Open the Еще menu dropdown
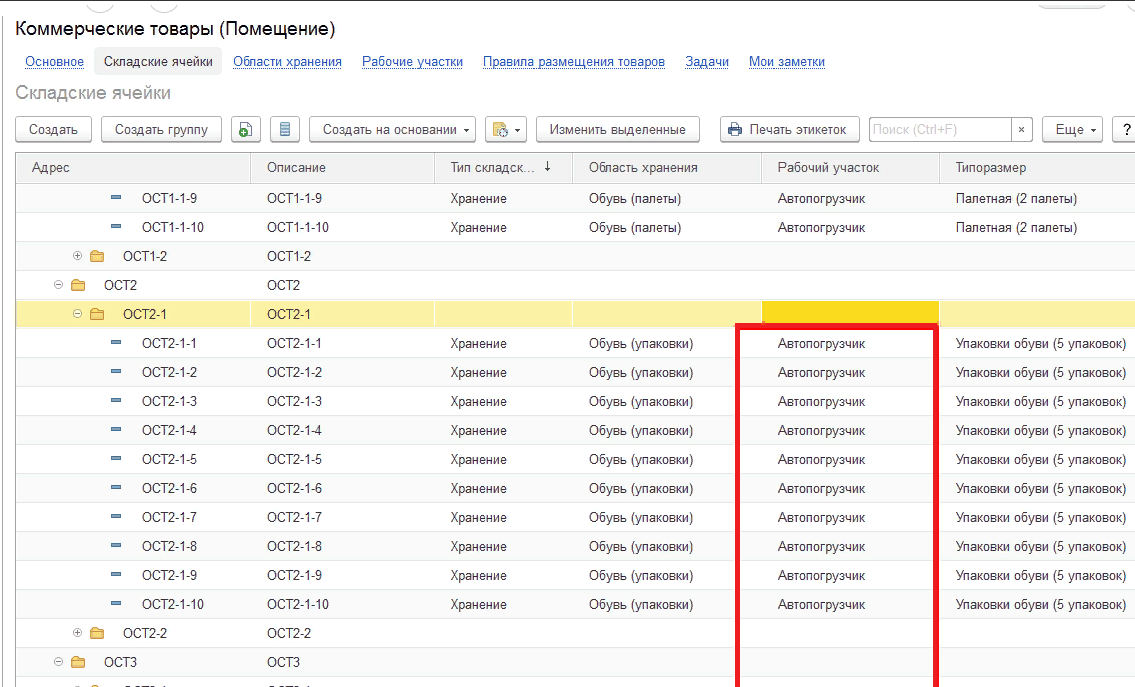This screenshot has height=687, width=1135. [1072, 129]
